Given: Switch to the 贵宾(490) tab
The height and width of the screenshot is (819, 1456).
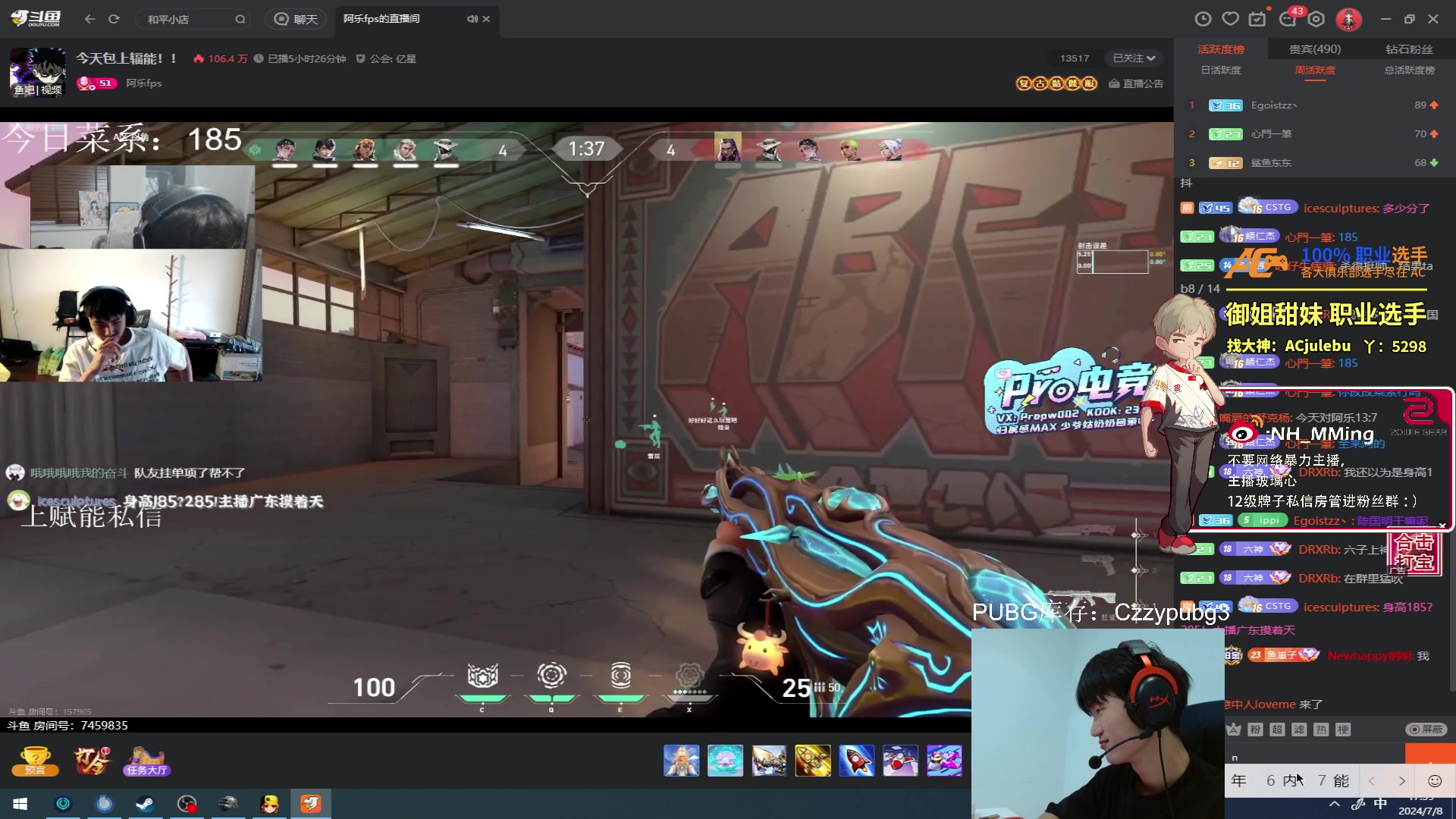Looking at the screenshot, I should point(1315,49).
